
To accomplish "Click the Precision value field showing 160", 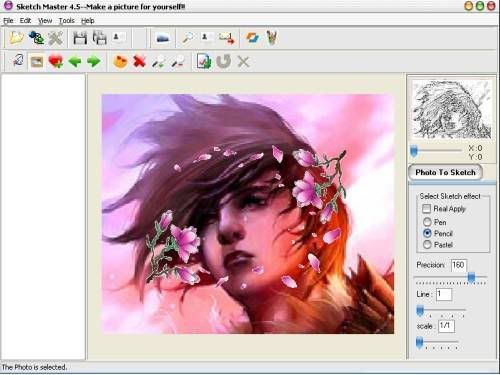I will click(x=459, y=265).
